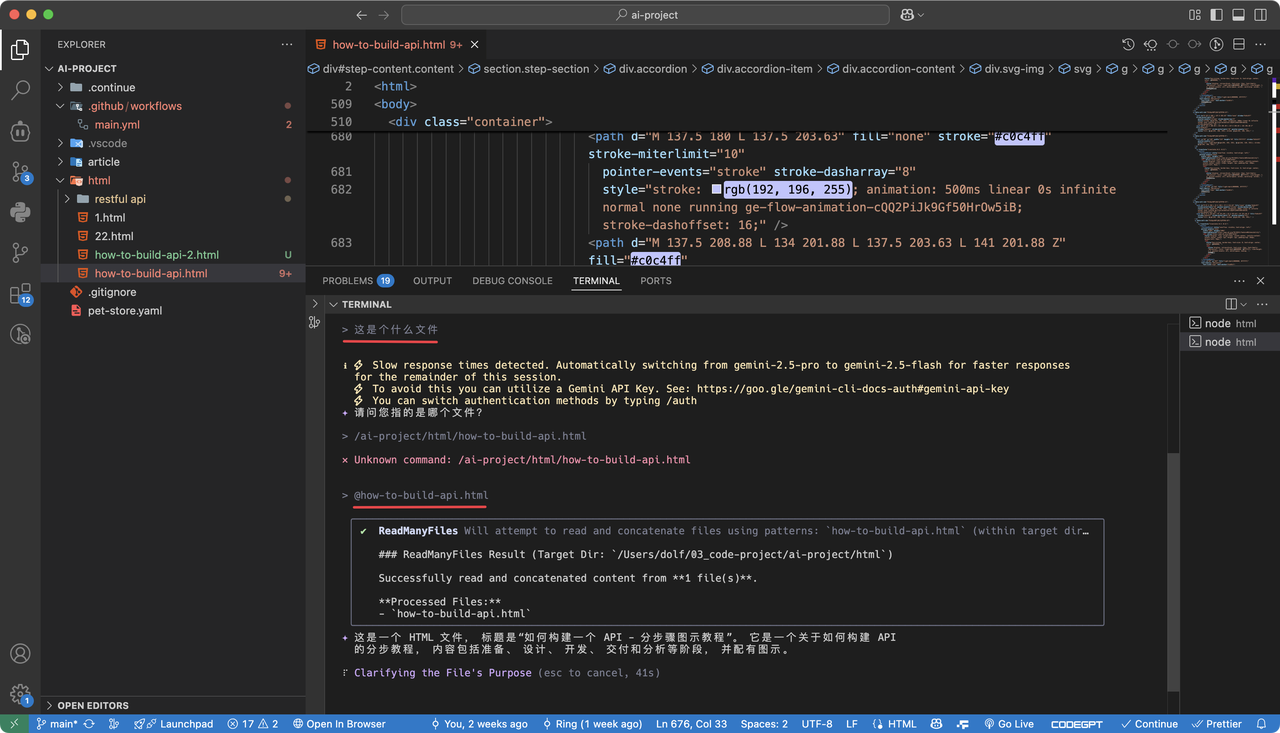This screenshot has width=1280, height=733.
Task: Open the Explorer view in activity bar
Action: point(20,49)
